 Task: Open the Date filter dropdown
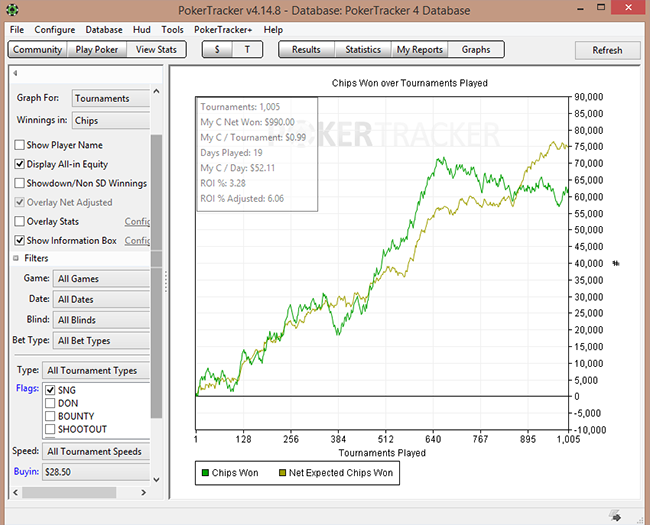pyautogui.click(x=101, y=299)
